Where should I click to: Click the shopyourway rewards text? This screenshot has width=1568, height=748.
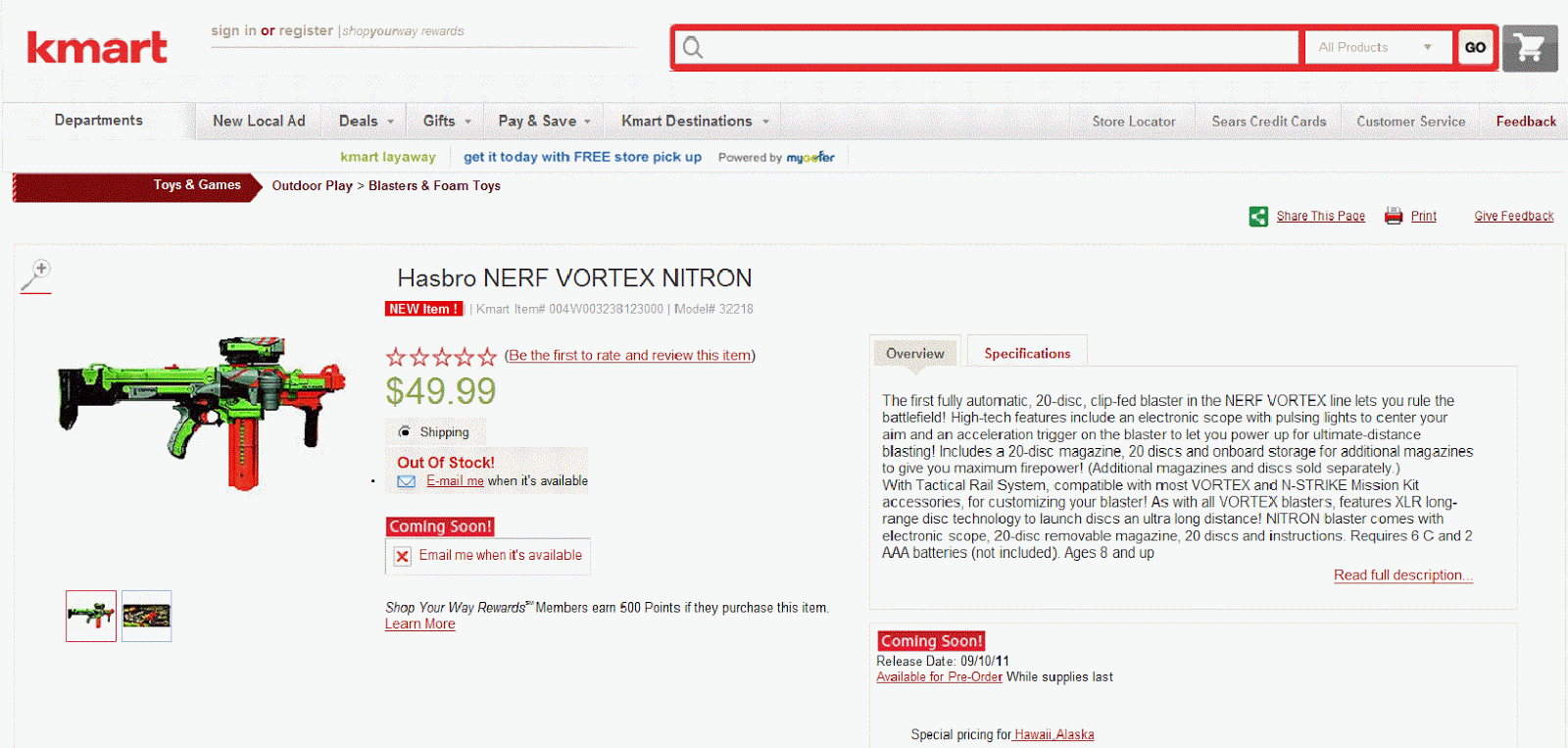click(403, 31)
